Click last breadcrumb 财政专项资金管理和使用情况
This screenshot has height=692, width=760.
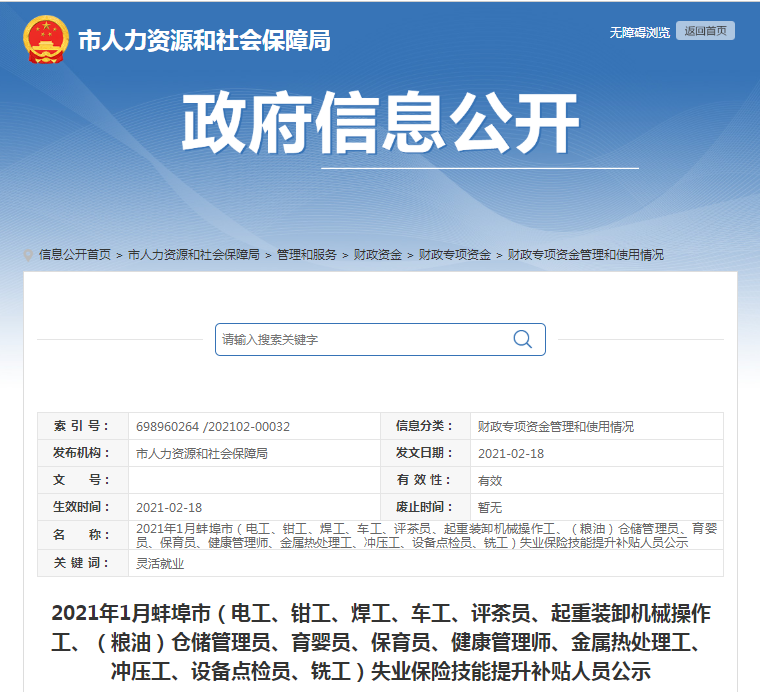click(x=586, y=255)
